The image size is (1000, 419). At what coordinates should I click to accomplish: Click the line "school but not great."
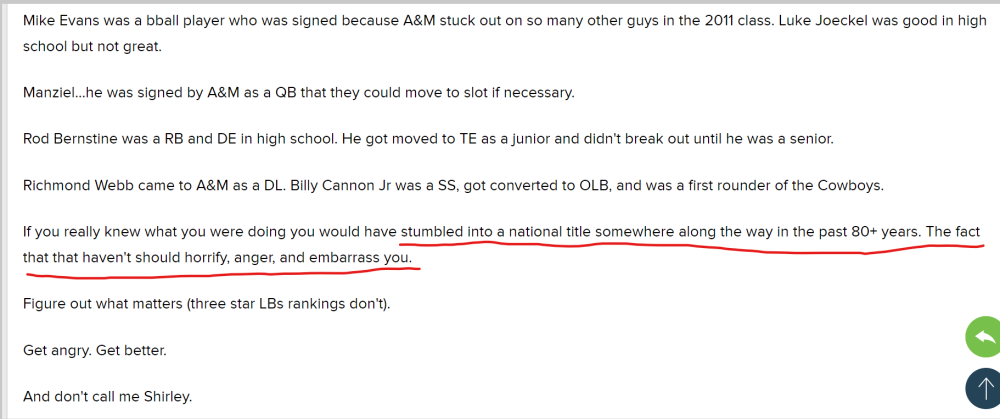(x=92, y=47)
